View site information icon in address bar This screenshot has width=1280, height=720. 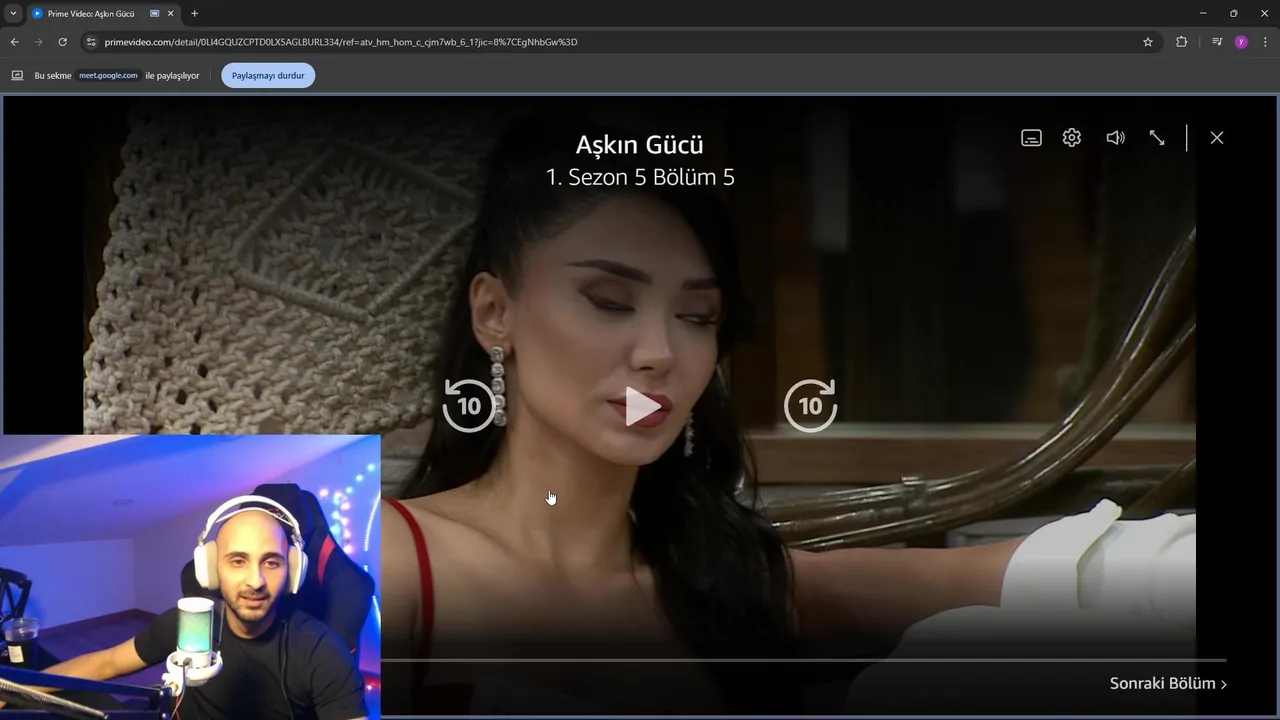pyautogui.click(x=91, y=42)
